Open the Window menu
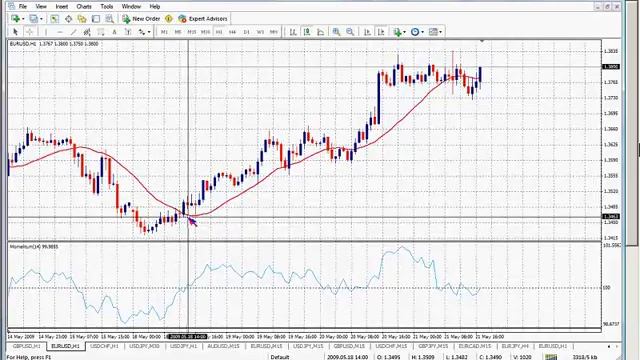Screen dimensions: 640x360 pyautogui.click(x=131, y=7)
